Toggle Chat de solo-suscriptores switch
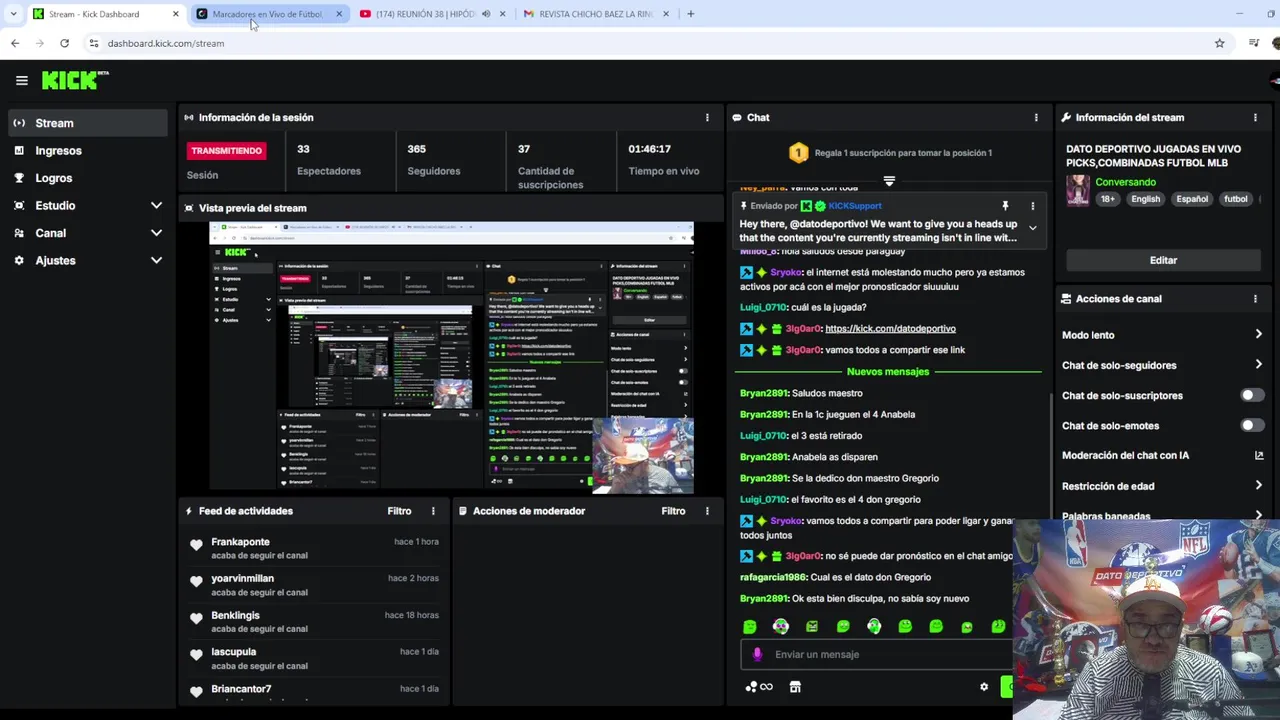 click(x=1251, y=396)
